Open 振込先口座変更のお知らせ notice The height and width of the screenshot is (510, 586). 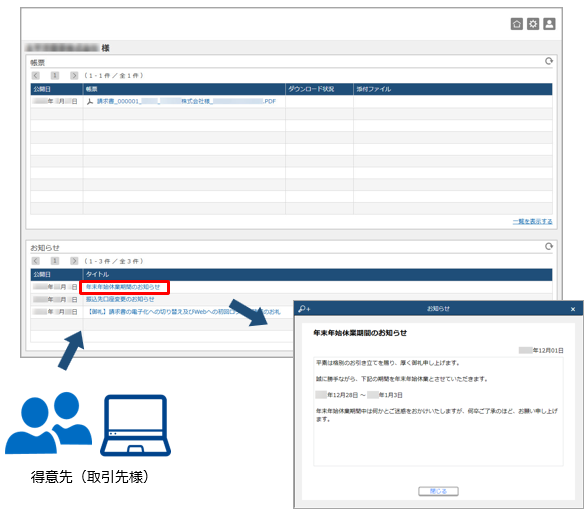click(120, 299)
